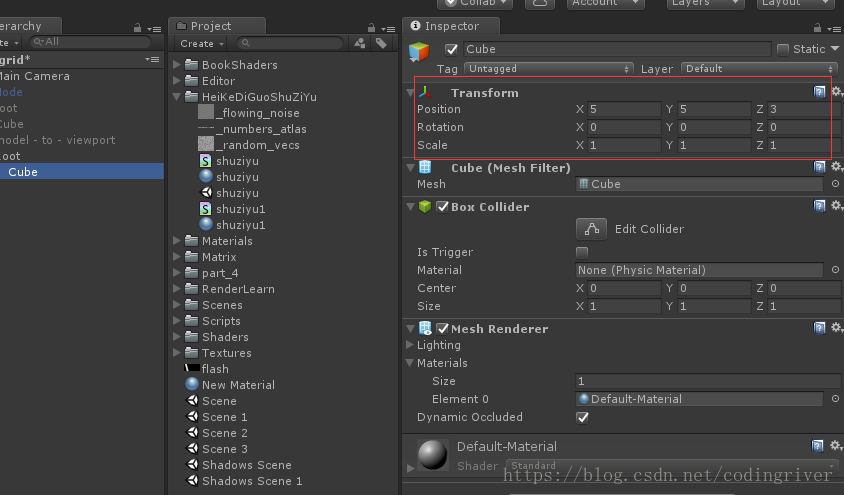This screenshot has height=495, width=844.
Task: Open Element 0 material object picker
Action: click(x=835, y=399)
